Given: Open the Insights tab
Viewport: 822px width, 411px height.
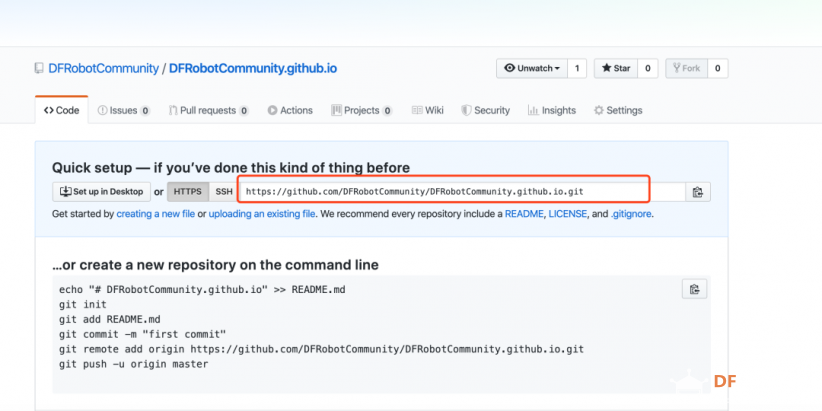Looking at the screenshot, I should pyautogui.click(x=551, y=110).
